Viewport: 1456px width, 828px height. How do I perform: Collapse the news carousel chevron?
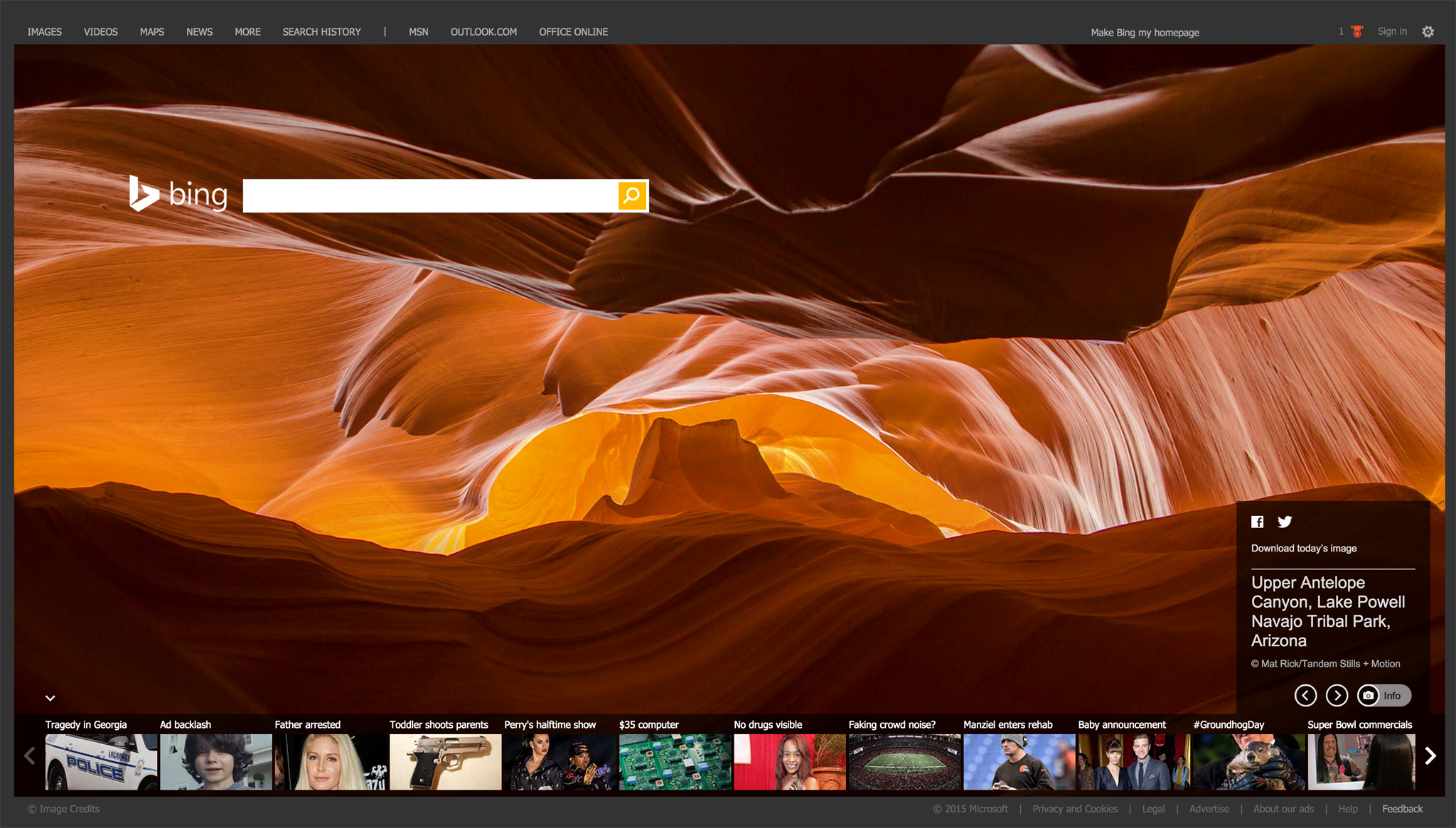click(50, 698)
